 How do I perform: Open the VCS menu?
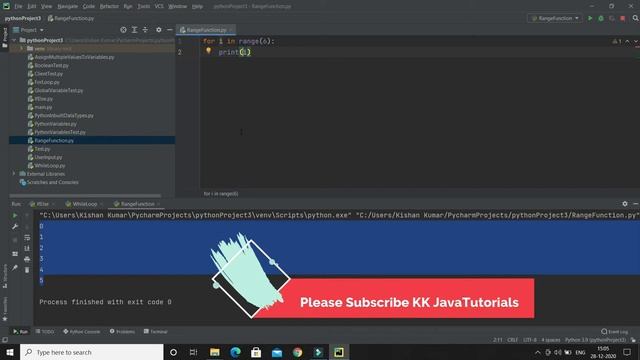point(159,6)
